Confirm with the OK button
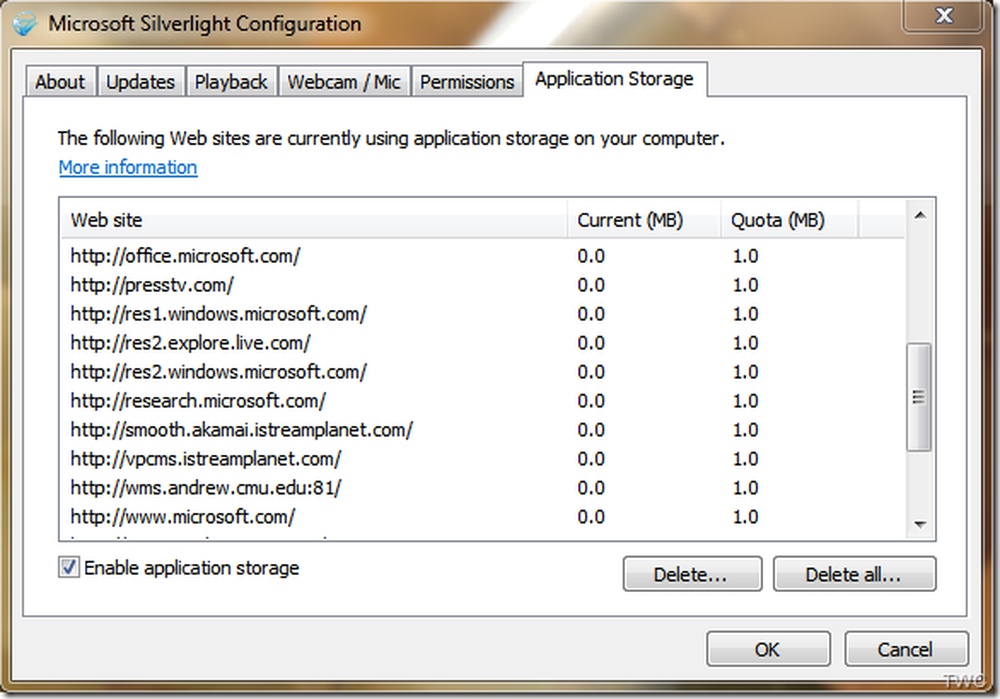1000x699 pixels. click(x=767, y=649)
